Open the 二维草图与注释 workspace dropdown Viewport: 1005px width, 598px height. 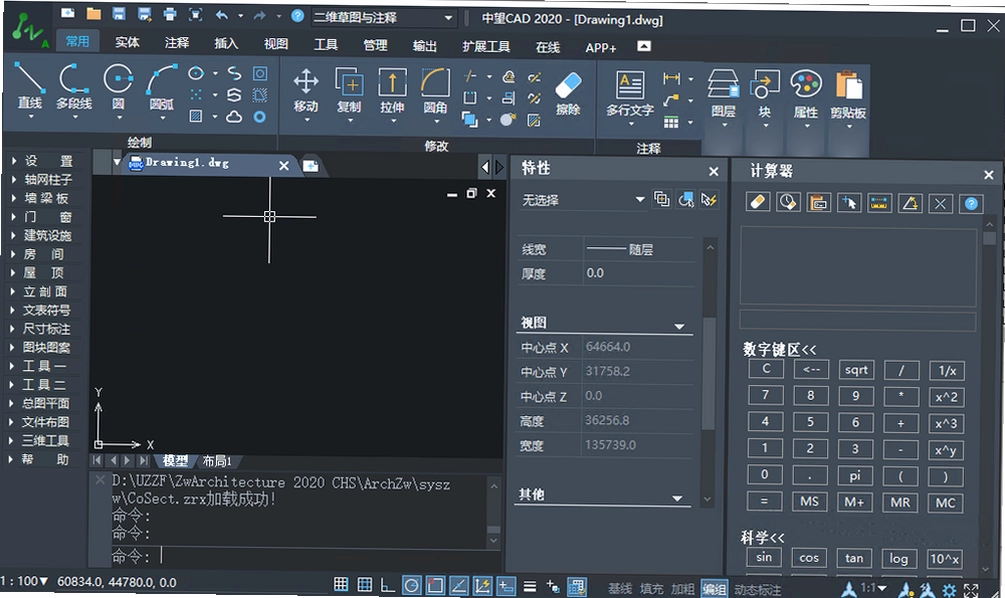384,17
